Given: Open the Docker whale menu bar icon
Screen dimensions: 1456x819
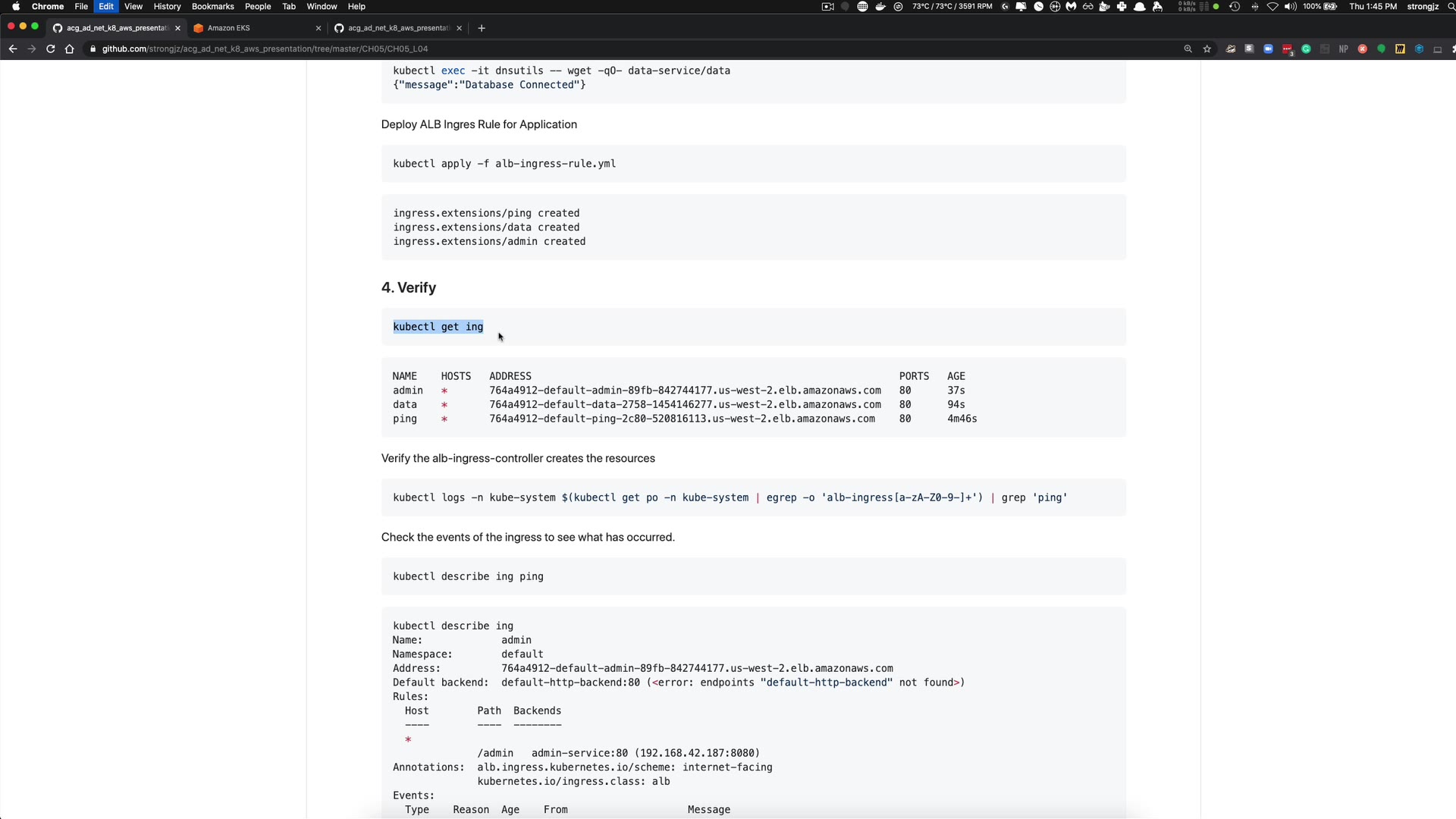Looking at the screenshot, I should [x=880, y=6].
